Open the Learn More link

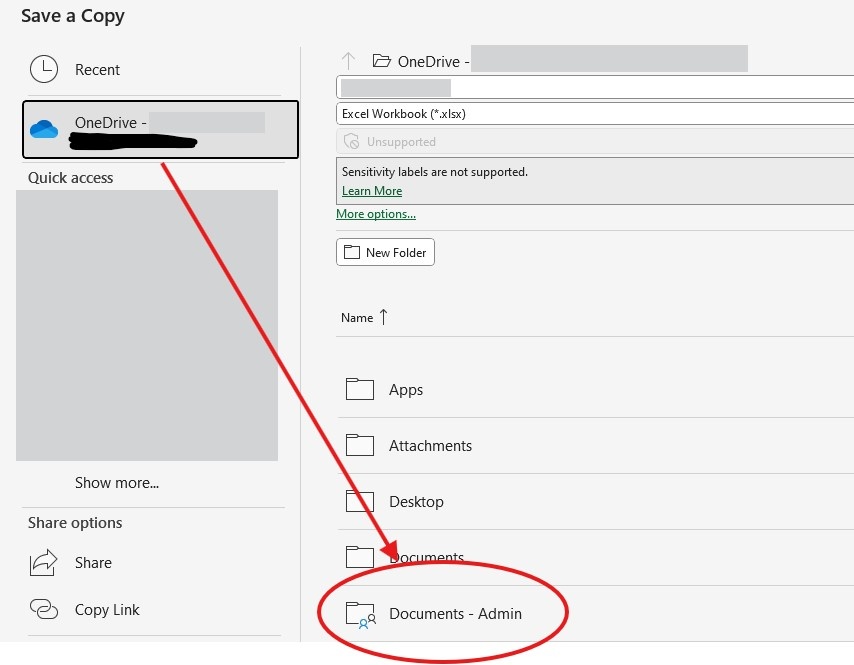pos(372,190)
